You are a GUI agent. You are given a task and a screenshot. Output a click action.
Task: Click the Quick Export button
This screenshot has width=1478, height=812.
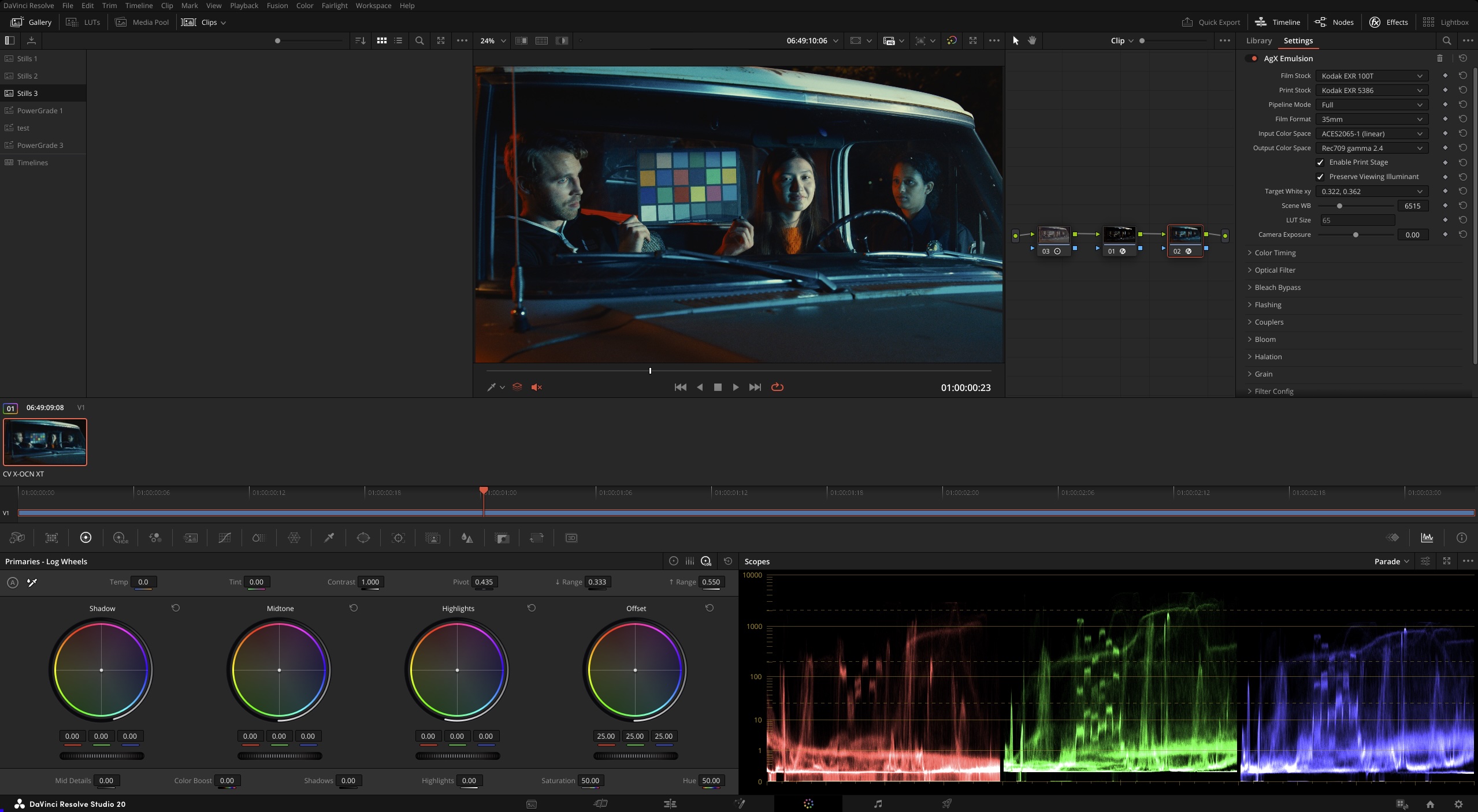[x=1211, y=22]
